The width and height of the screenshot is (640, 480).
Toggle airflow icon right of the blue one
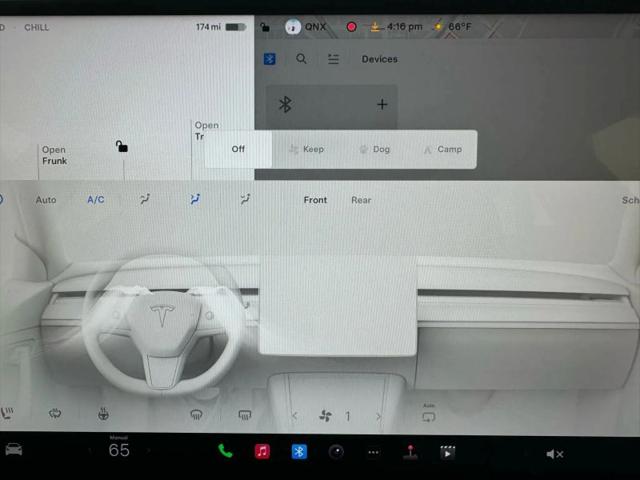pyautogui.click(x=245, y=199)
